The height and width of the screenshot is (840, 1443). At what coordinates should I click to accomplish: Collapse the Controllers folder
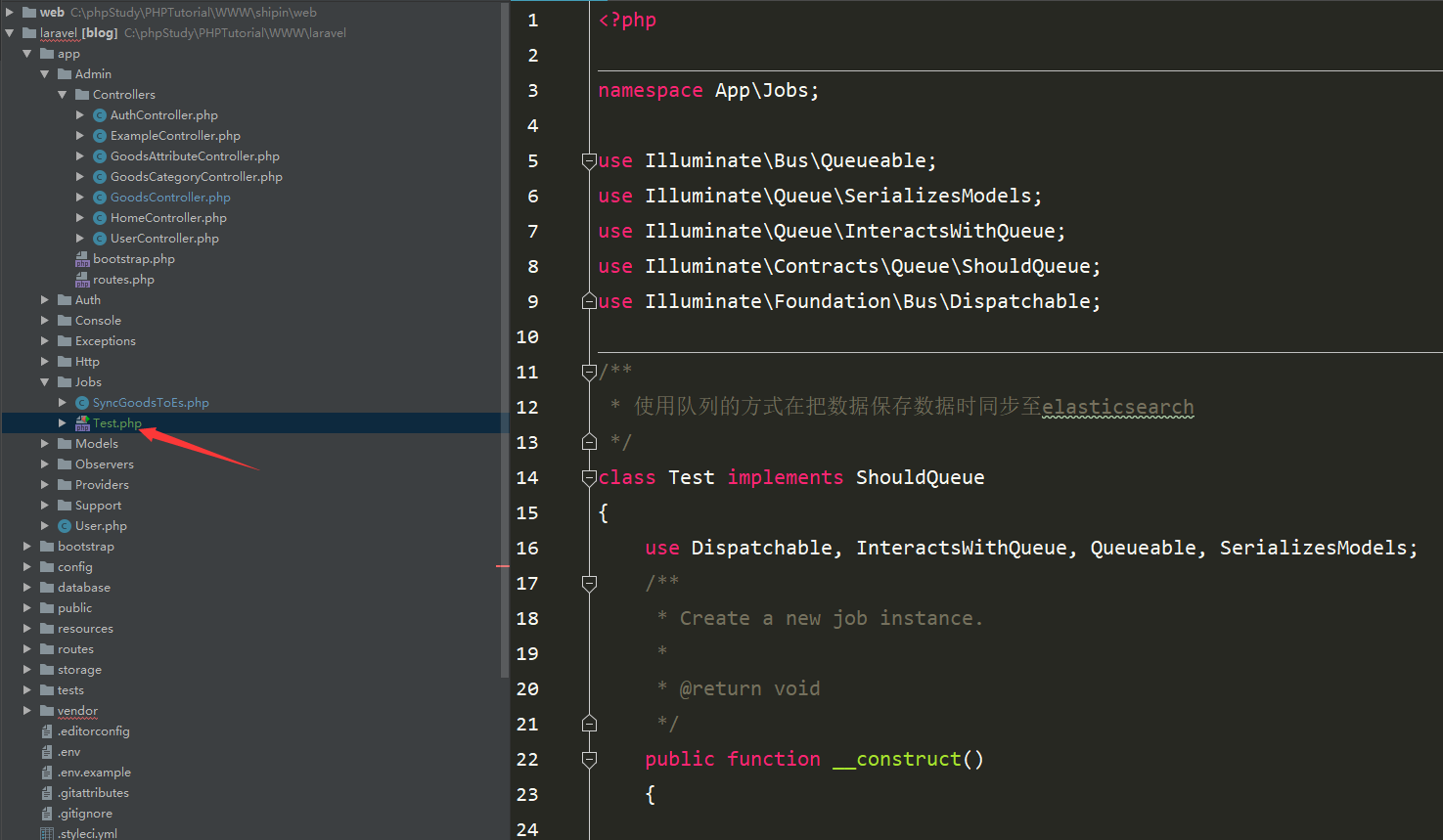tap(63, 95)
